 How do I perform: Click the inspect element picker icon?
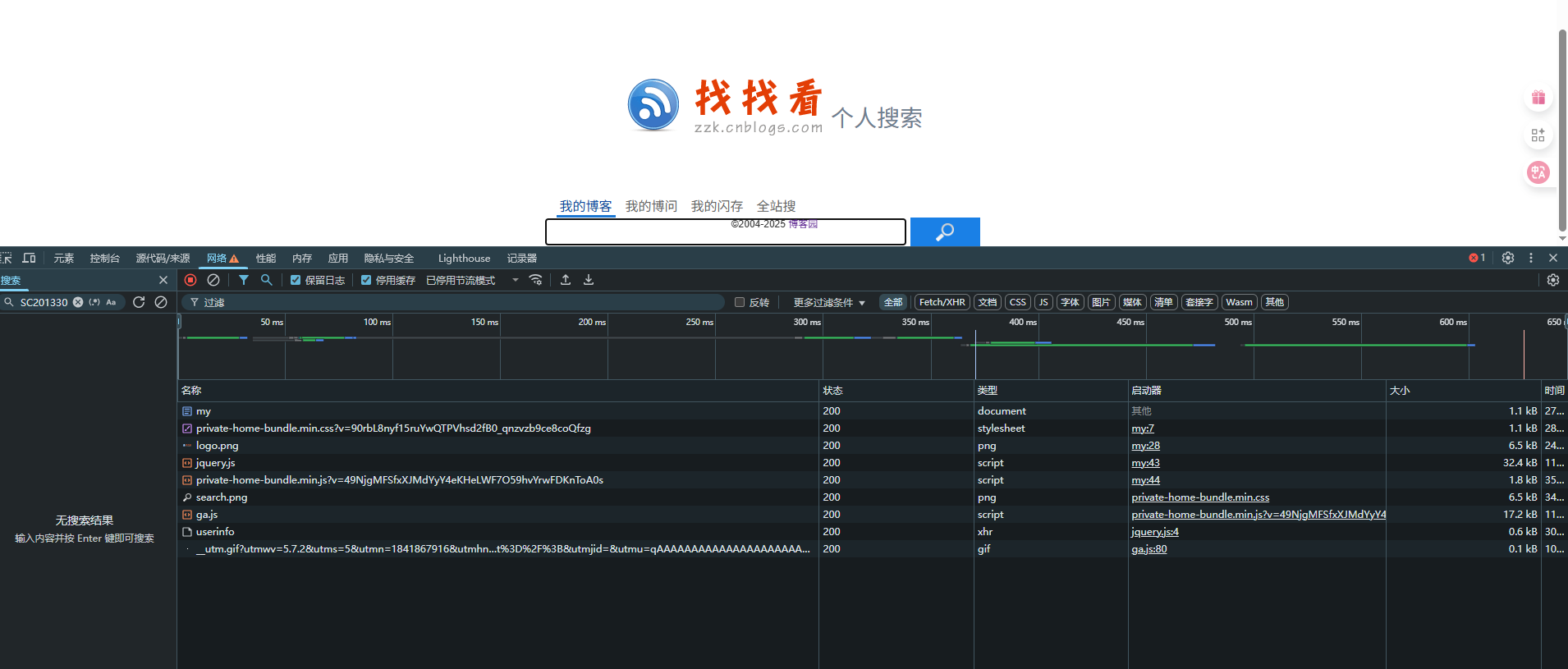click(x=6, y=258)
